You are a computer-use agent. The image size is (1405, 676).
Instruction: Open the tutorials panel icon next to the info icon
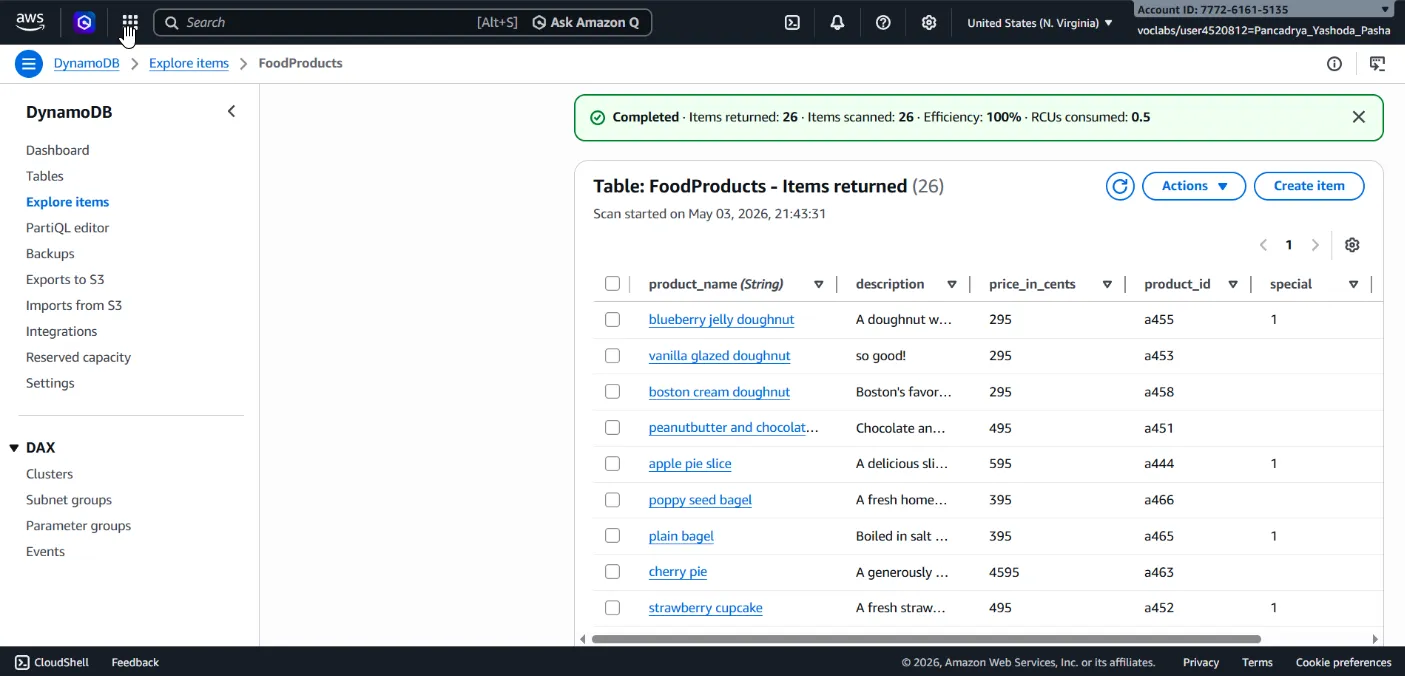point(1377,63)
